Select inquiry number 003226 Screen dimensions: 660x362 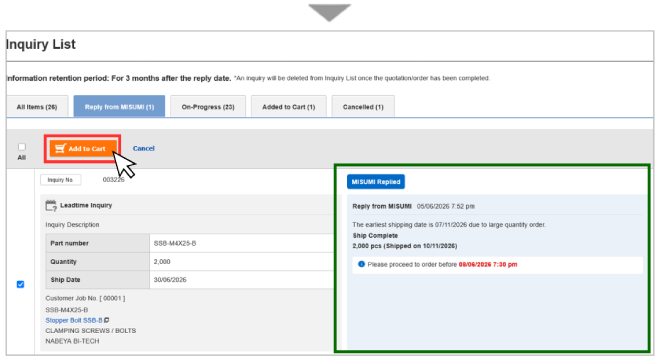point(114,180)
